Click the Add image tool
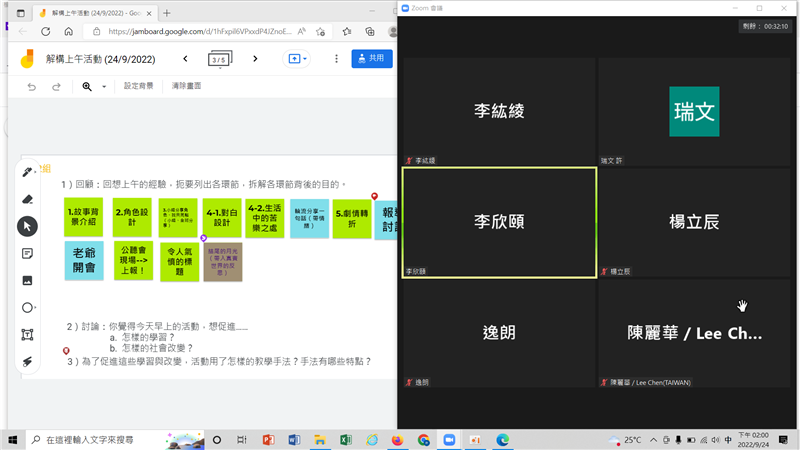 point(28,280)
